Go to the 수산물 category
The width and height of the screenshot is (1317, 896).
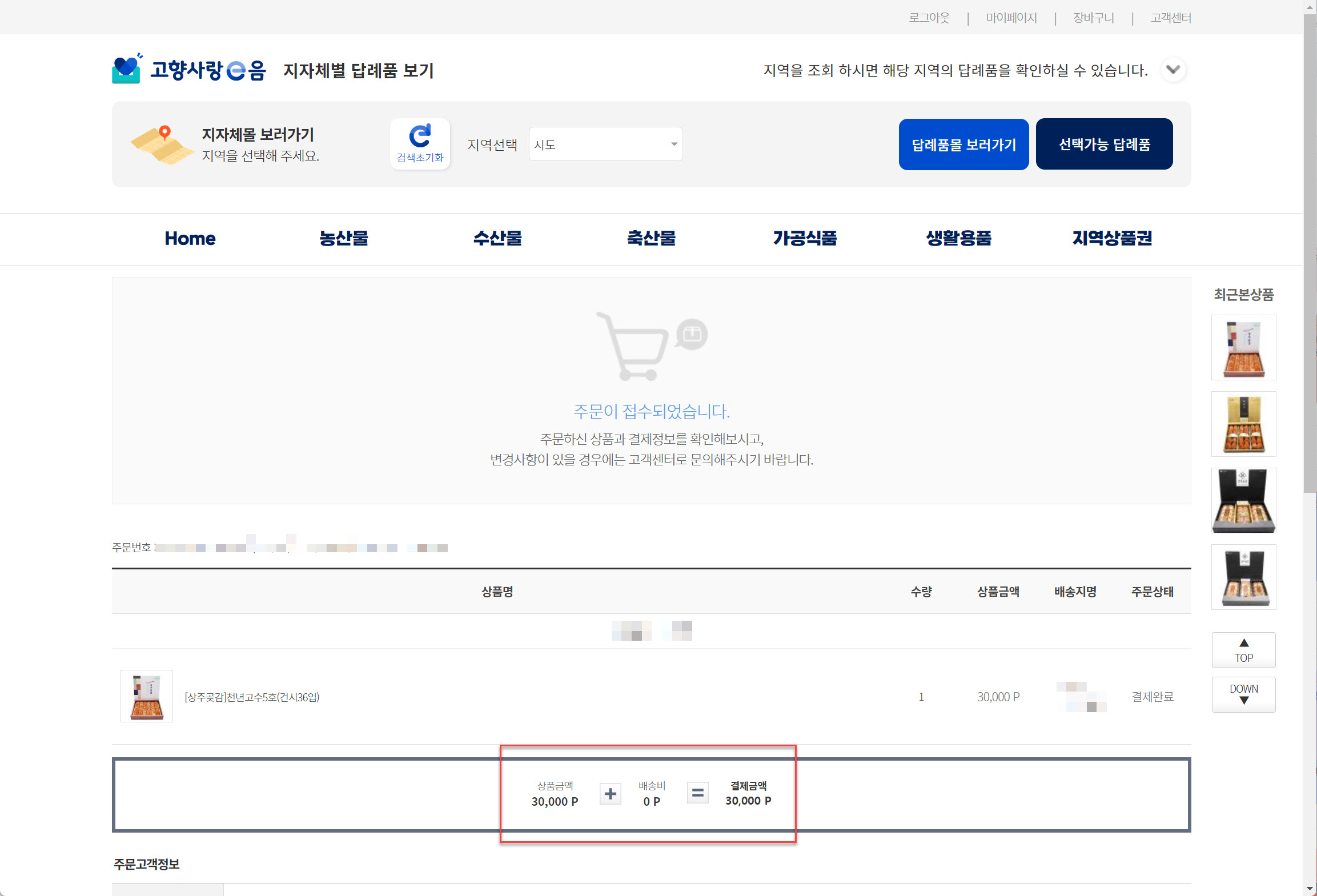(x=497, y=238)
